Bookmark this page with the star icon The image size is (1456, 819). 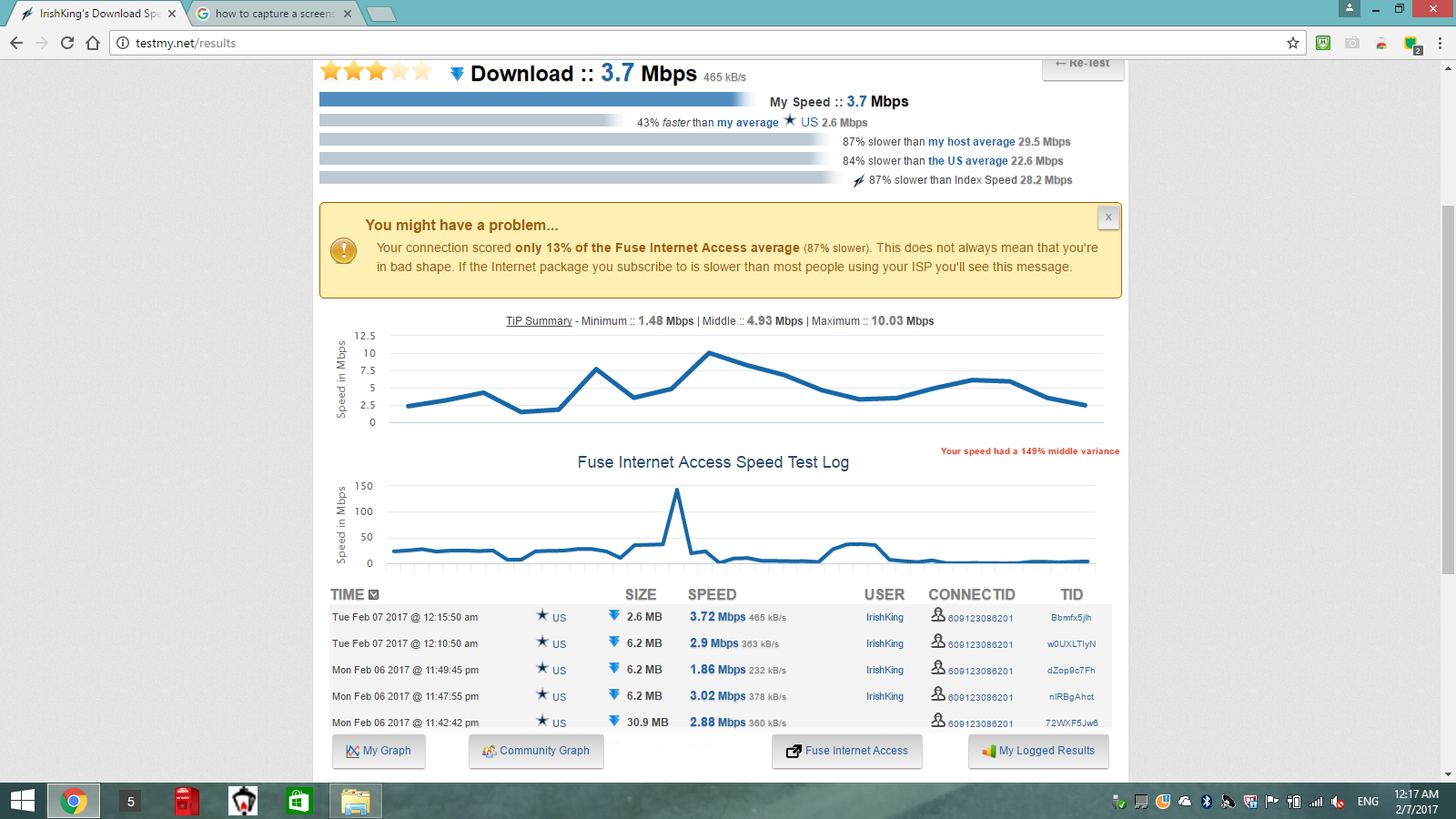click(x=1292, y=43)
